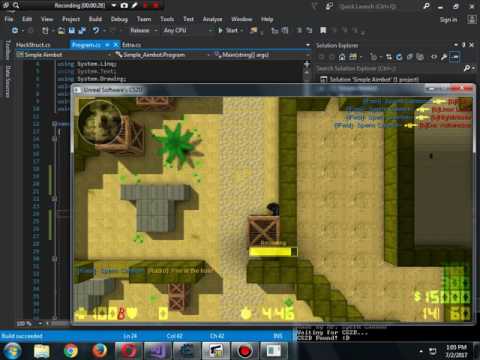Open the Window menu
Image resolution: width=480 pixels, height=360 pixels.
click(x=242, y=19)
